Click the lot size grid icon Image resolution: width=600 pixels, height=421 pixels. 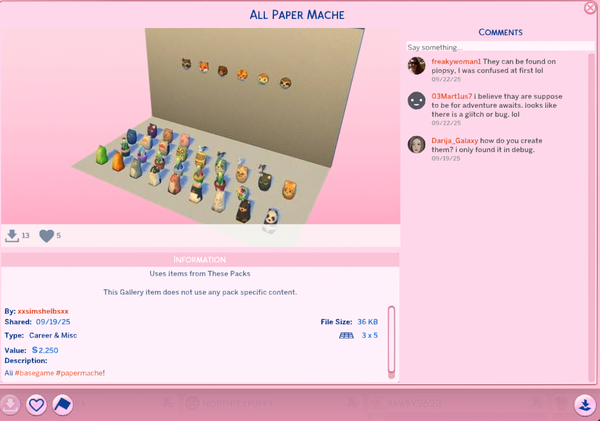[346, 336]
